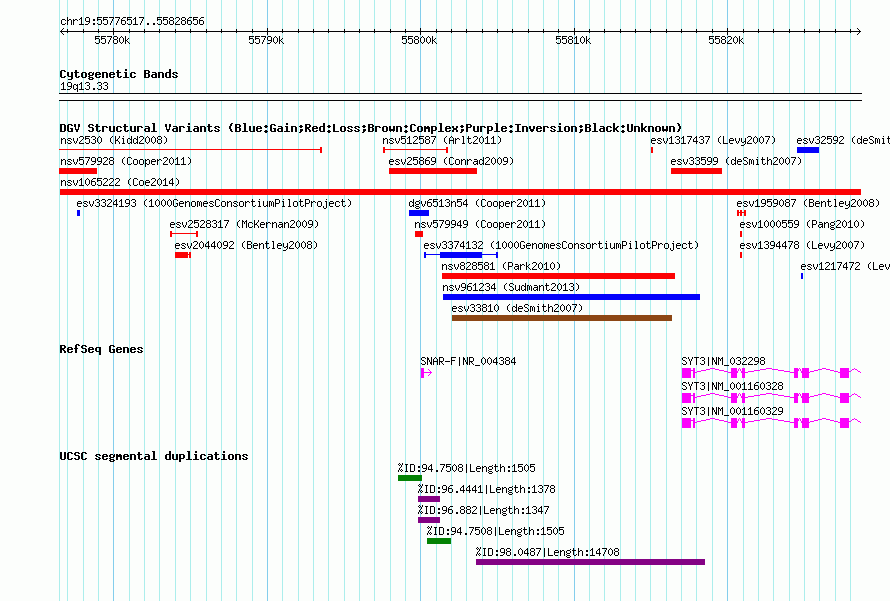This screenshot has height=601, width=890.
Task: Select the blue esv3374132 gain bar
Action: pos(461,255)
